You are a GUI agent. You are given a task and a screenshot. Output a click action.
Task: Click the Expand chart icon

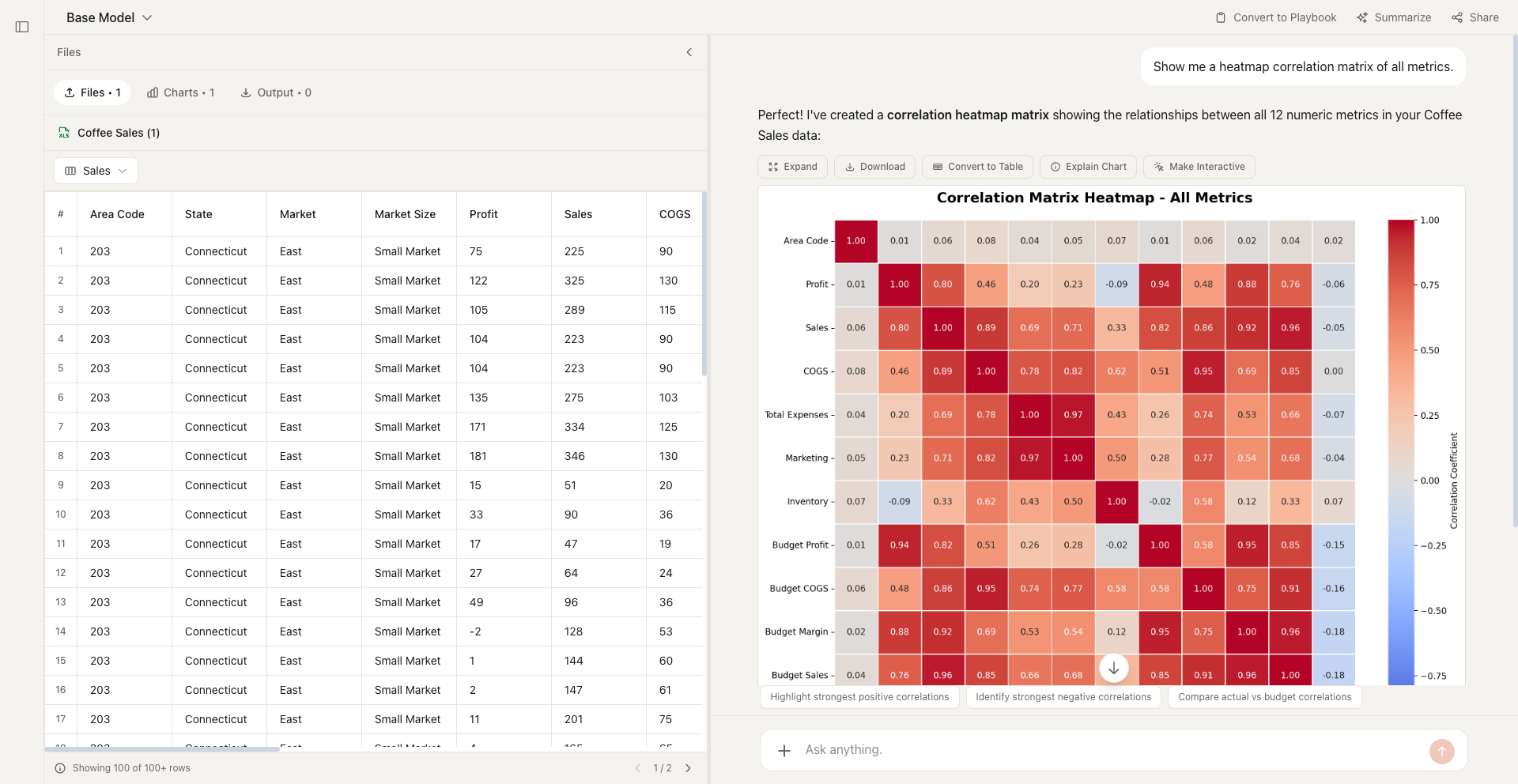pos(774,167)
